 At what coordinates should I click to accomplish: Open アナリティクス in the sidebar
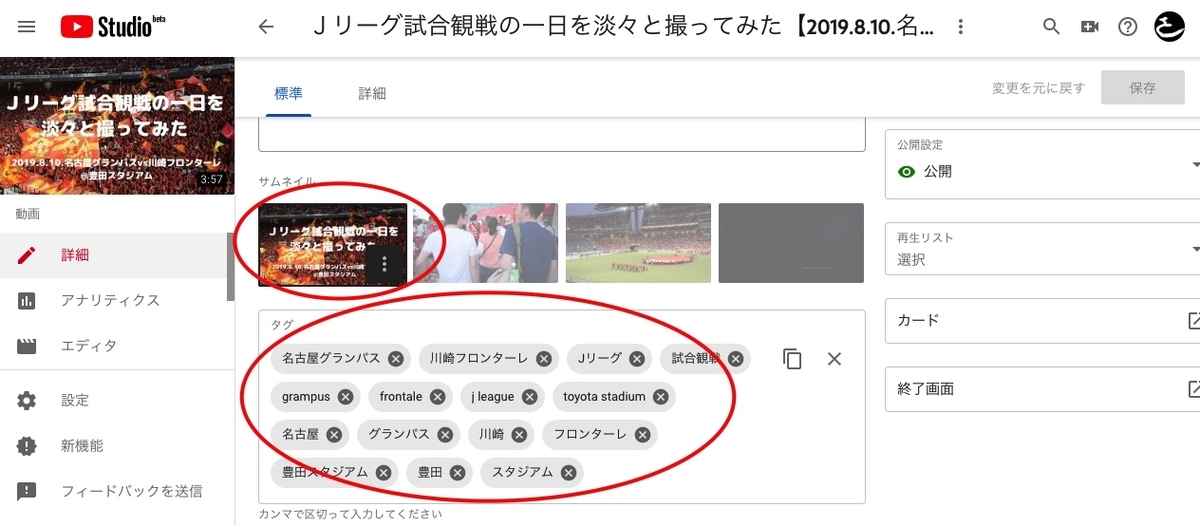click(114, 300)
